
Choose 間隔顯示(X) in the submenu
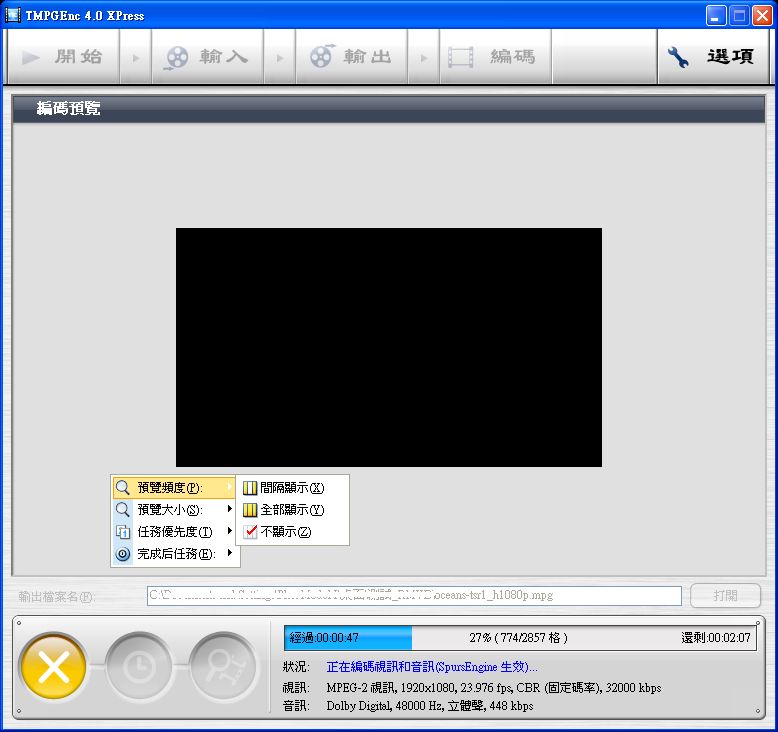tap(292, 488)
